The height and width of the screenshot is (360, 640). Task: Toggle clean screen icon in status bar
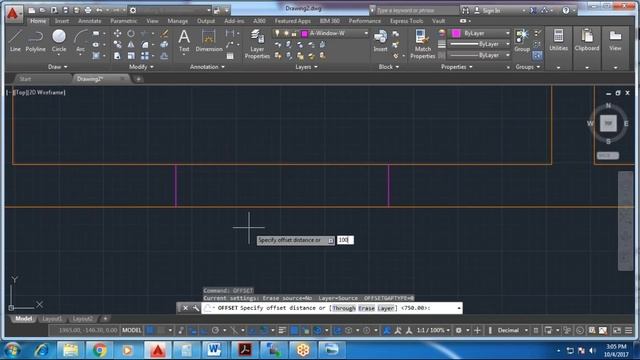(x=617, y=330)
